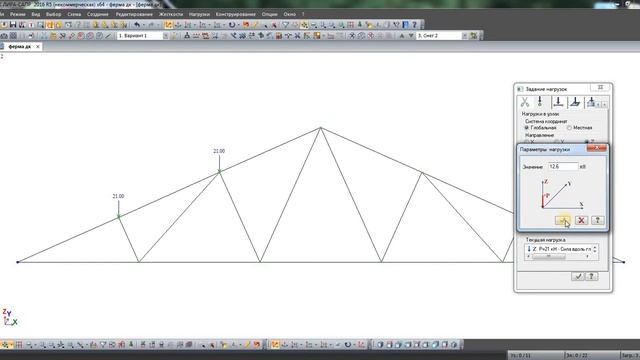Click the Значение input field showing 12.6
This screenshot has width=640, height=360.
coord(563,167)
